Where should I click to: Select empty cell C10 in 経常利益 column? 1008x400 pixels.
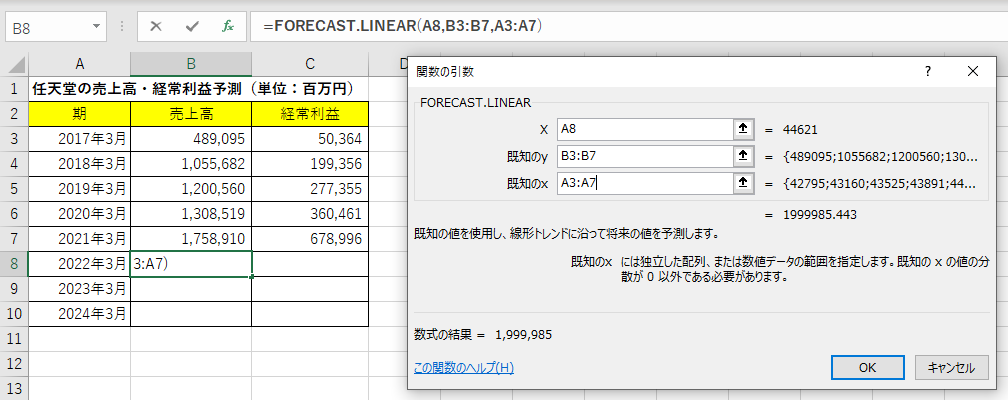pos(310,314)
